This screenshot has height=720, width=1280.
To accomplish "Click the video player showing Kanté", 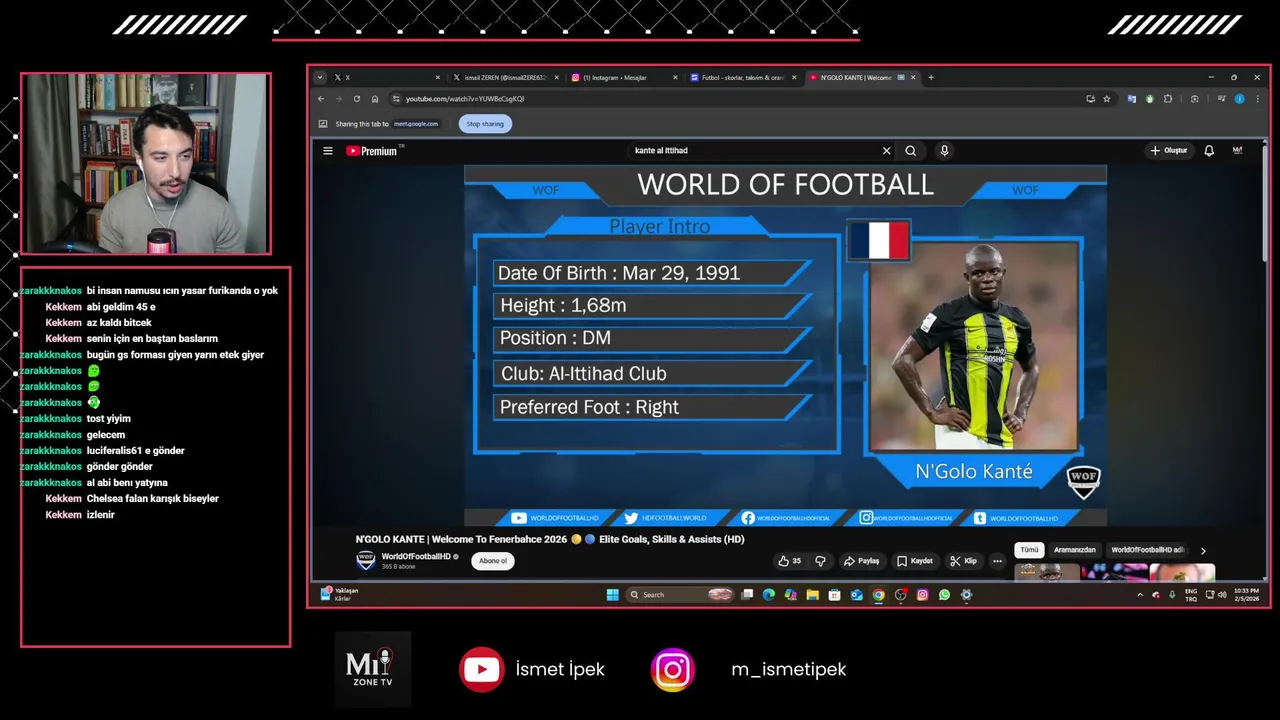I will (x=785, y=346).
